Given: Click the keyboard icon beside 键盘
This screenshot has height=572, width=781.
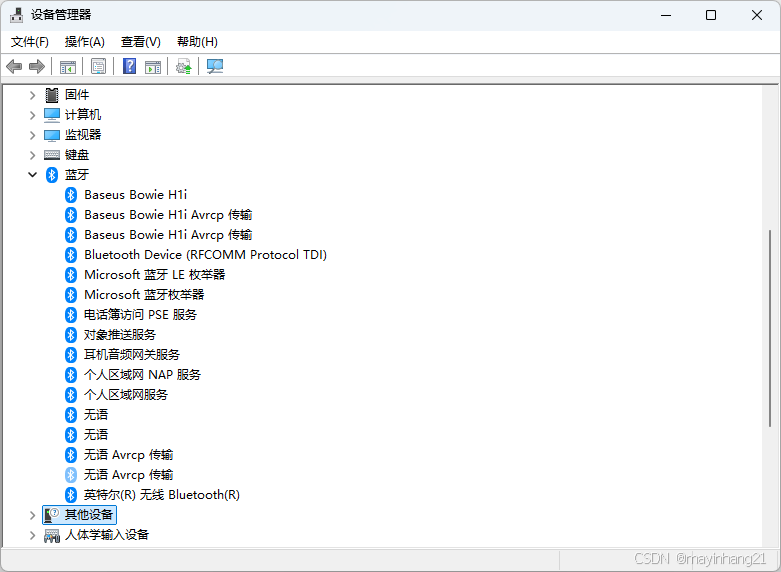Looking at the screenshot, I should (x=52, y=155).
